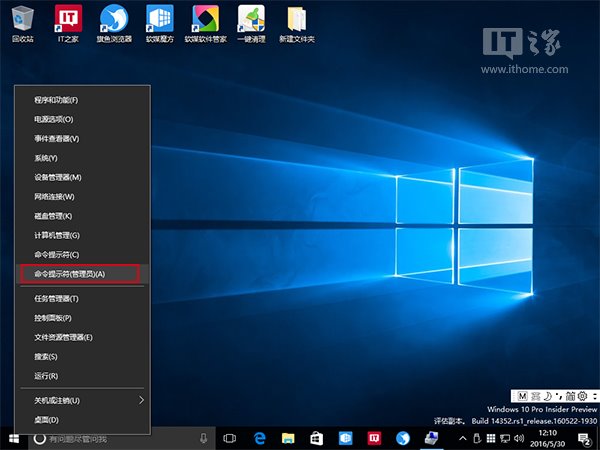Show hidden system tray icons chevron
Screen dimensions: 600x450
pyautogui.click(x=462, y=439)
